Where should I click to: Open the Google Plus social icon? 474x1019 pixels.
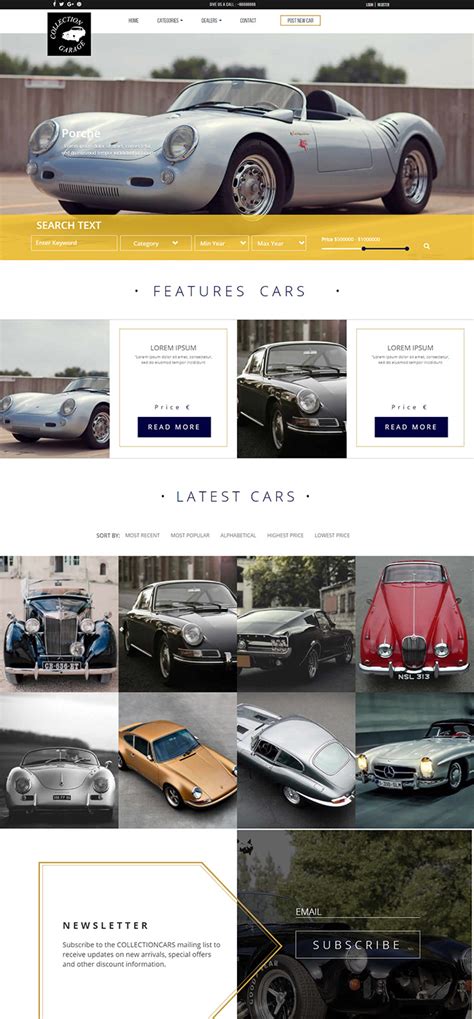(72, 4)
